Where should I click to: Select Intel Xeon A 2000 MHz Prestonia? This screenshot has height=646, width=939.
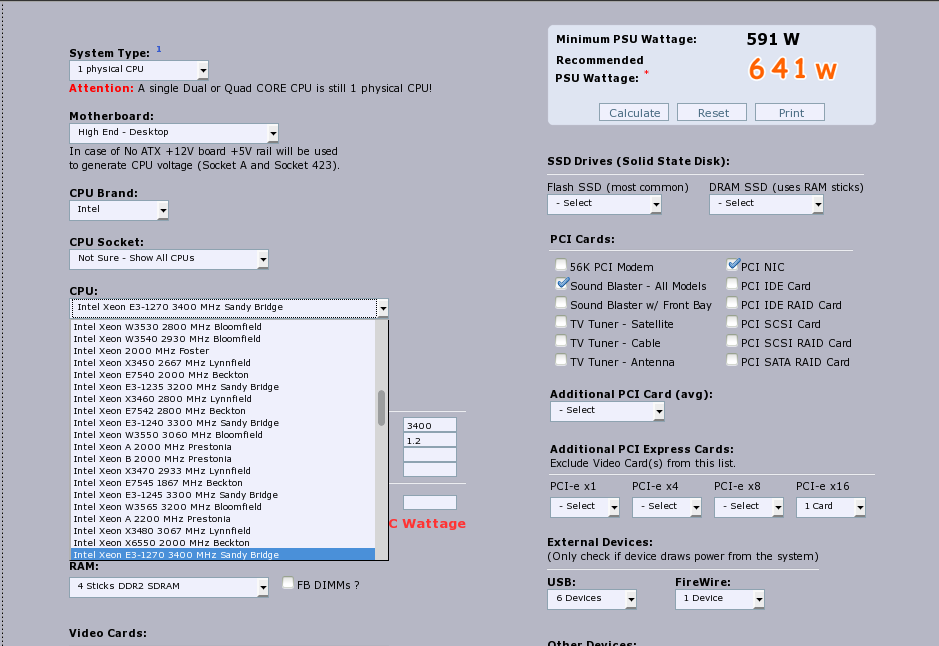click(223, 447)
